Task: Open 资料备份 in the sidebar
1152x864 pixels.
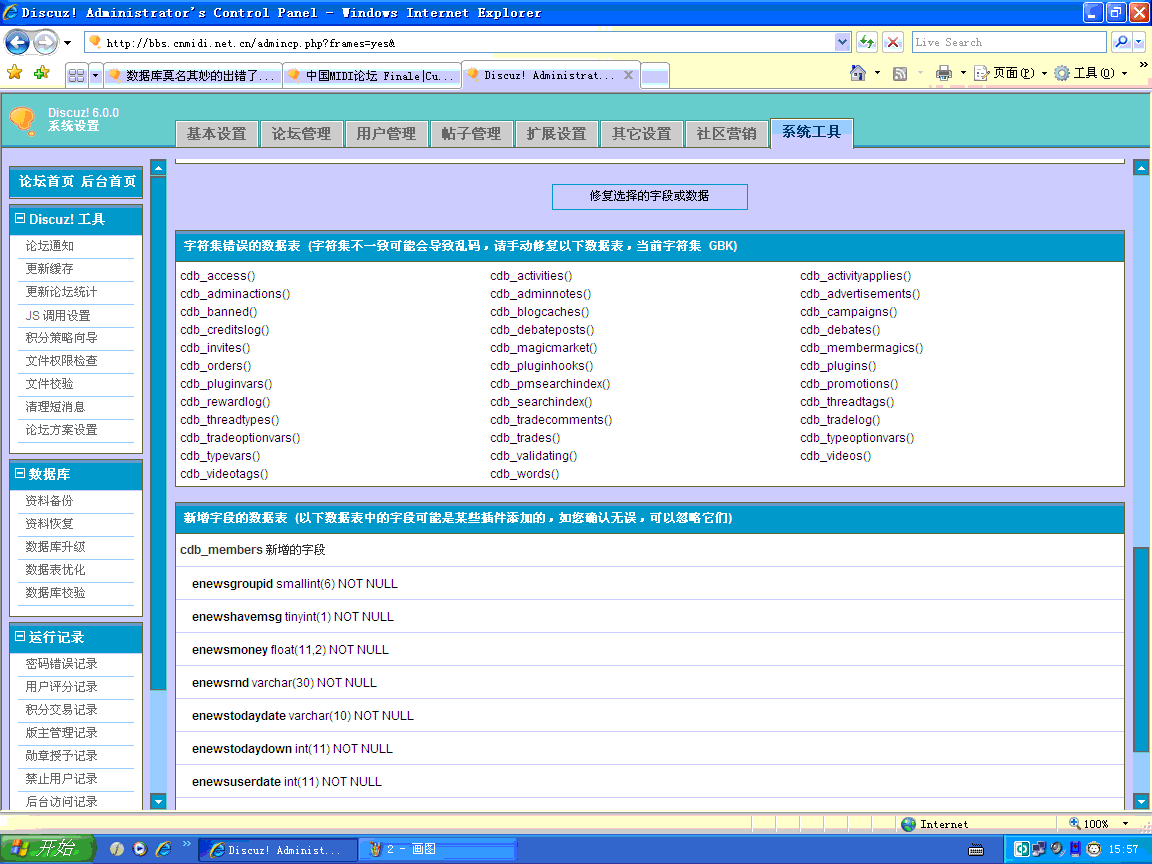Action: (x=49, y=501)
